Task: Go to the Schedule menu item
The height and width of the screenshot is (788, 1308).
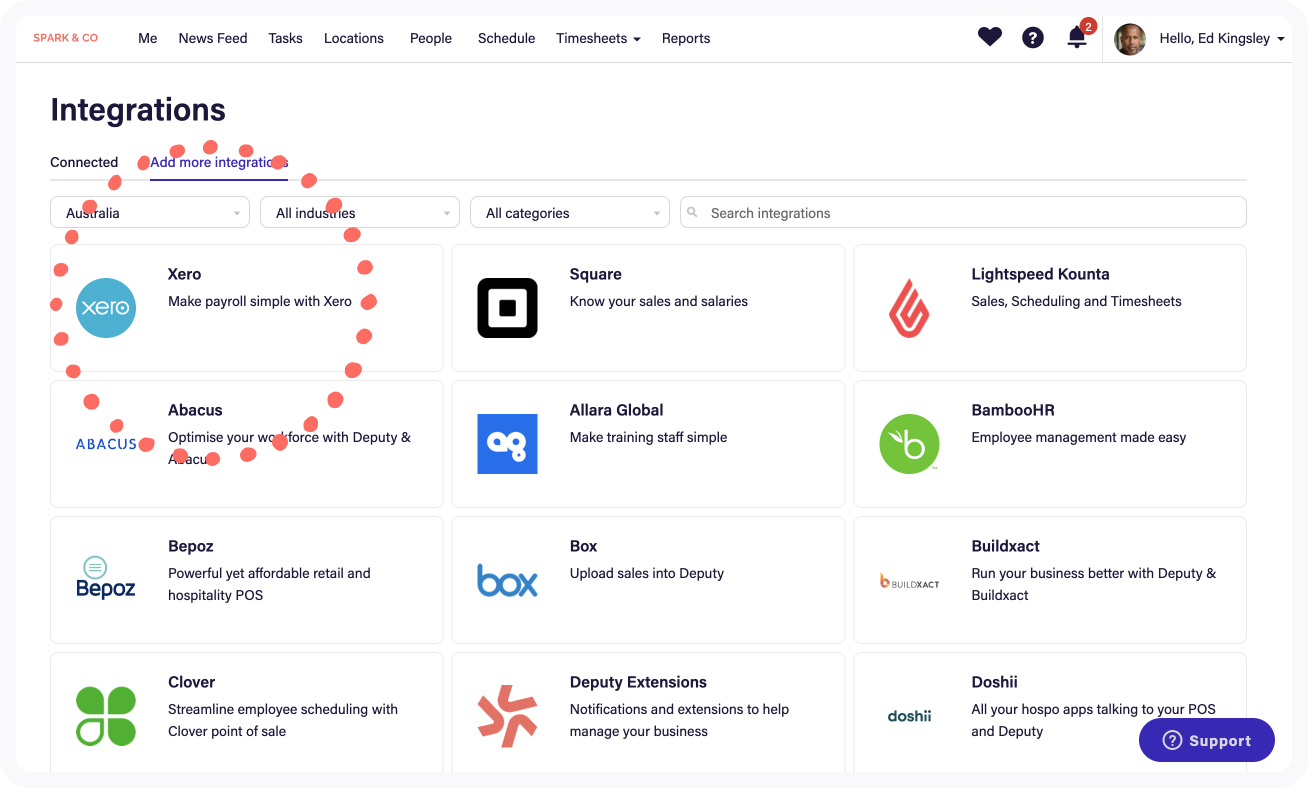Action: (506, 38)
